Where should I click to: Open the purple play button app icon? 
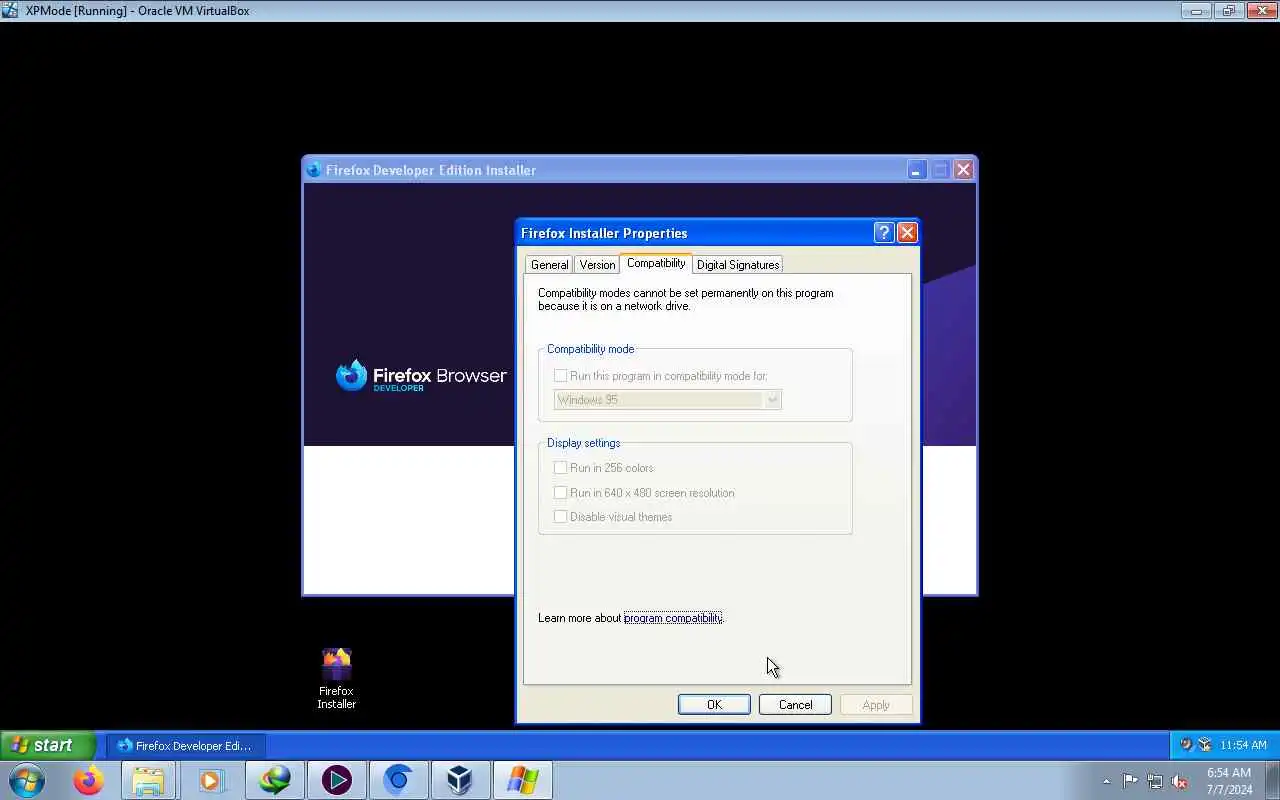coord(336,780)
